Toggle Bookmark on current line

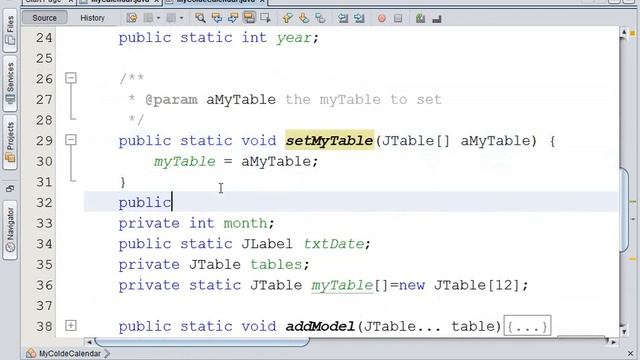320,18
